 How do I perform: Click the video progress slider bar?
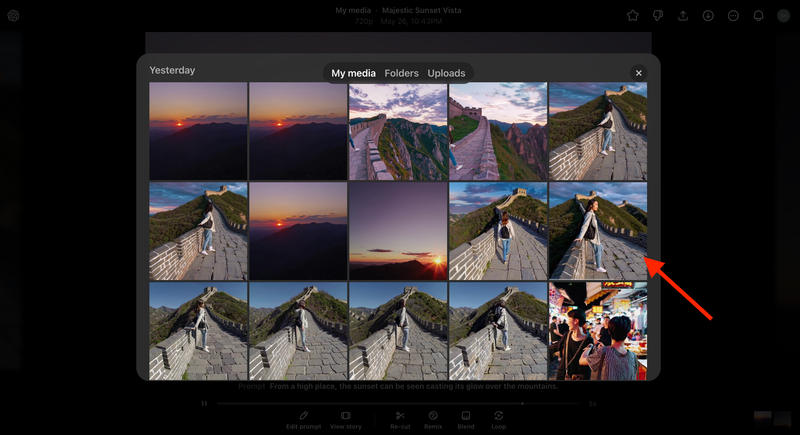(398, 403)
